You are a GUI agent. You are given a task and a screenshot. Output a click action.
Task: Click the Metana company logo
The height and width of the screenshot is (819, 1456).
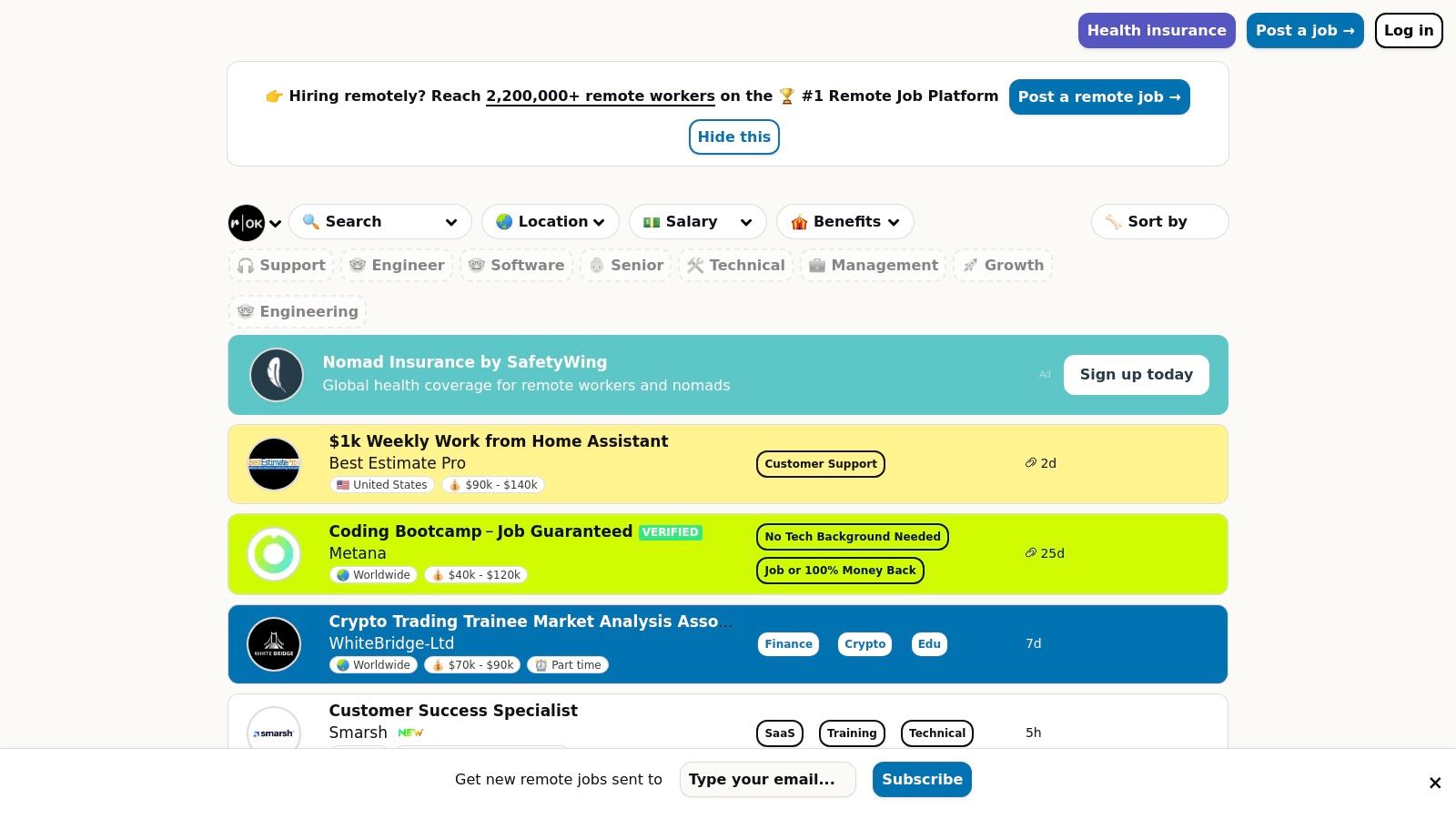click(x=274, y=553)
